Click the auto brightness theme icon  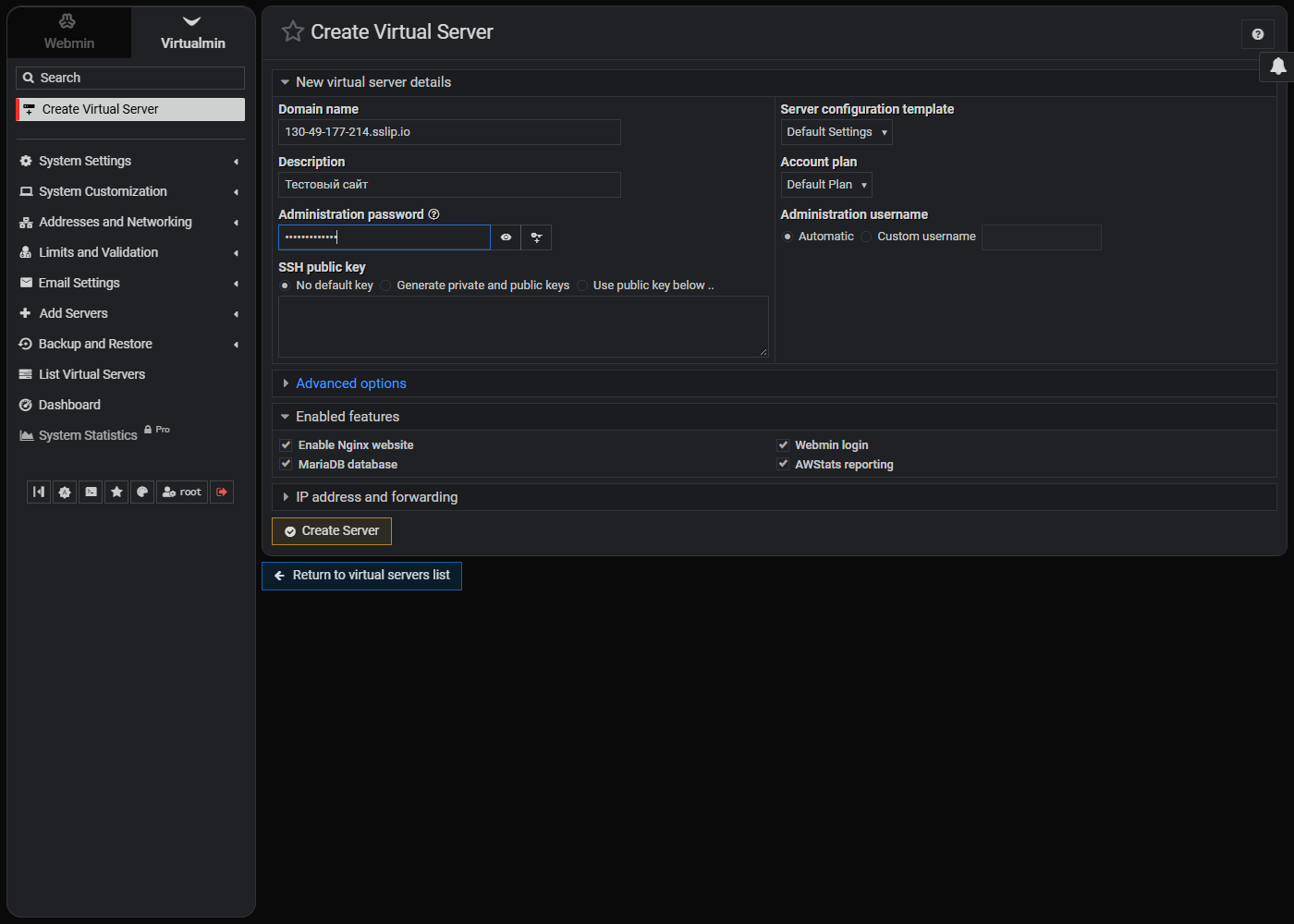[x=65, y=492]
